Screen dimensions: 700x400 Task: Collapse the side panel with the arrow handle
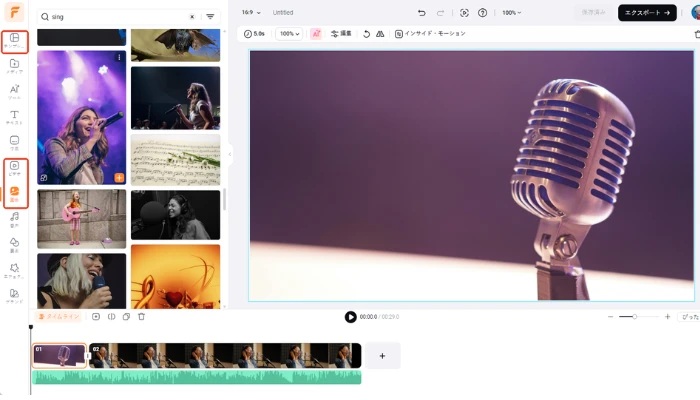coord(230,154)
